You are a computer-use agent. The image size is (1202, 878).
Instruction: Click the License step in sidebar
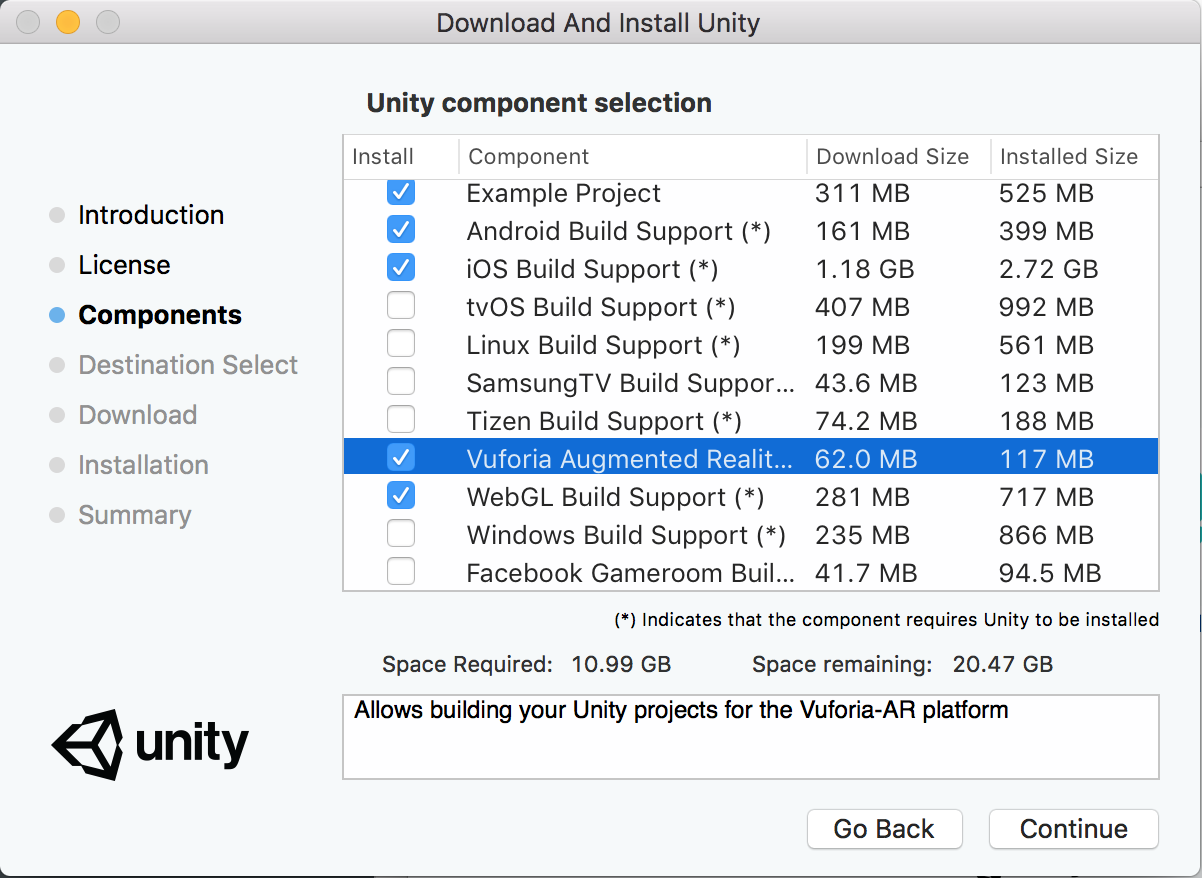(124, 265)
